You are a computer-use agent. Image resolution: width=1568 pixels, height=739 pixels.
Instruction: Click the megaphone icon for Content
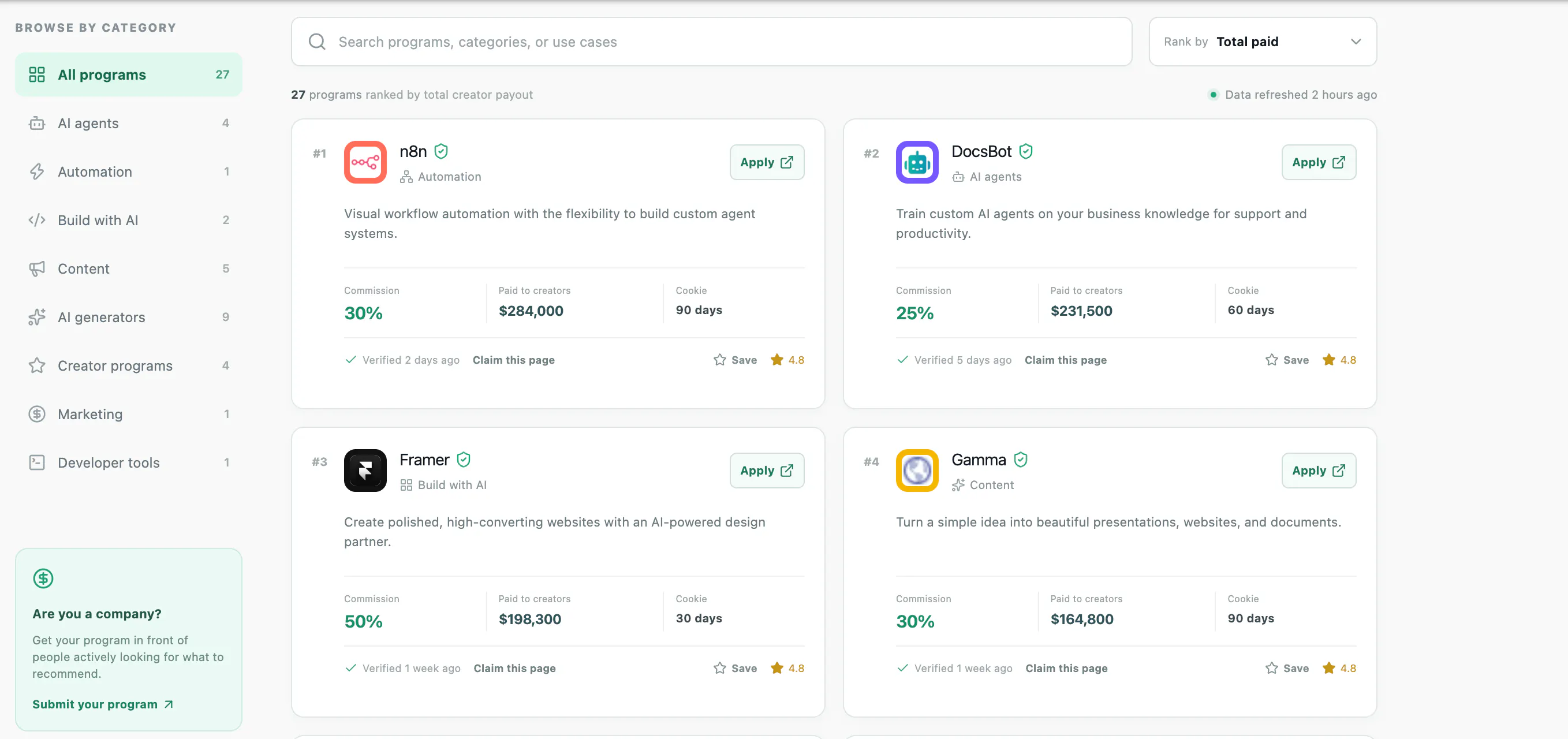point(37,268)
